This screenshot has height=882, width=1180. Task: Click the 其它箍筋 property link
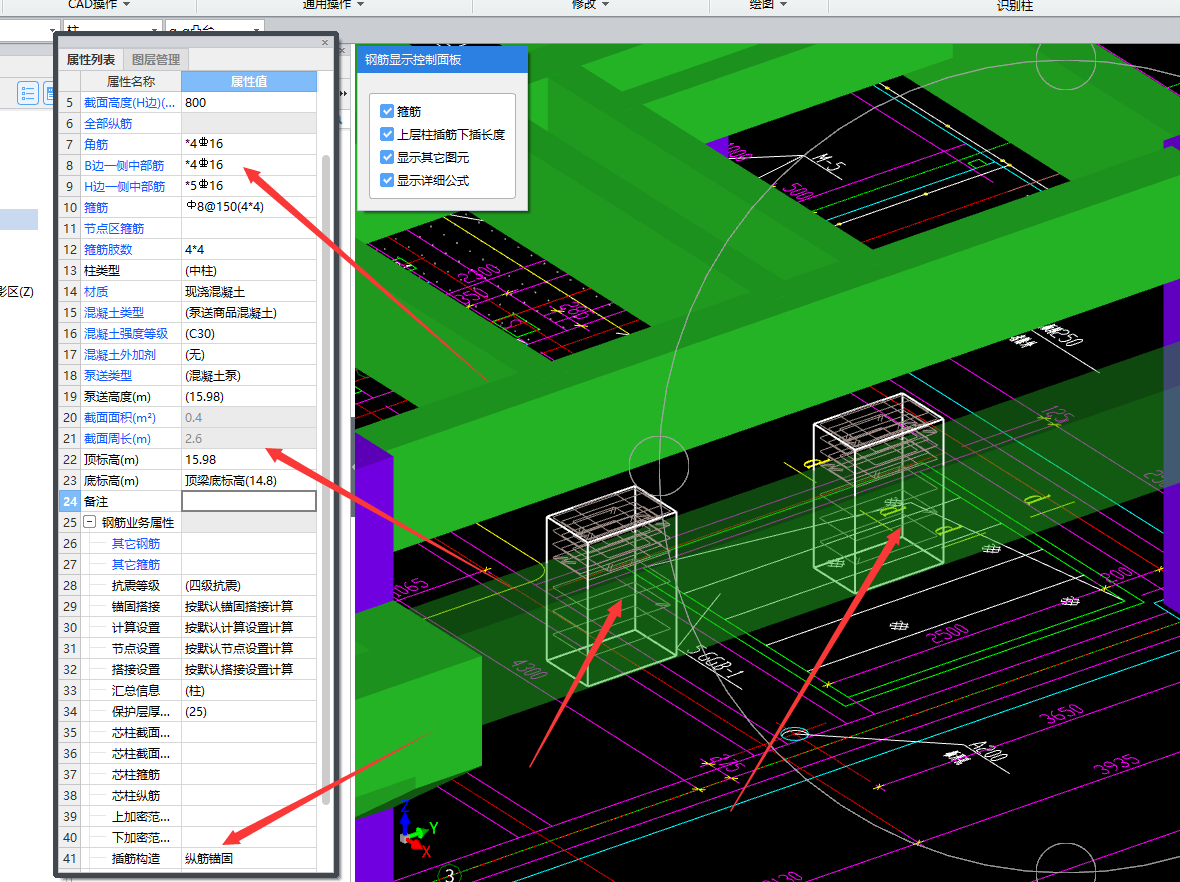135,565
